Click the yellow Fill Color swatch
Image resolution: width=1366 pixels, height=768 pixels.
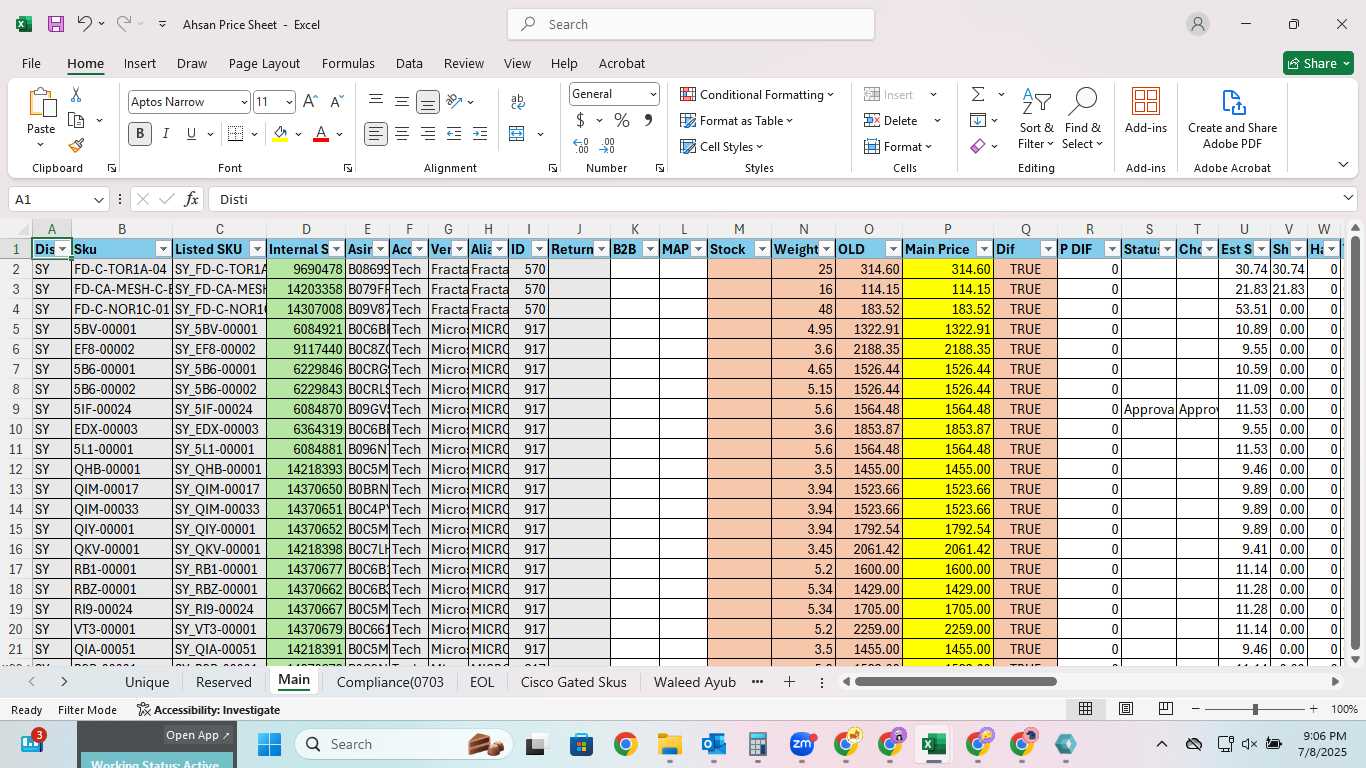pyautogui.click(x=280, y=134)
